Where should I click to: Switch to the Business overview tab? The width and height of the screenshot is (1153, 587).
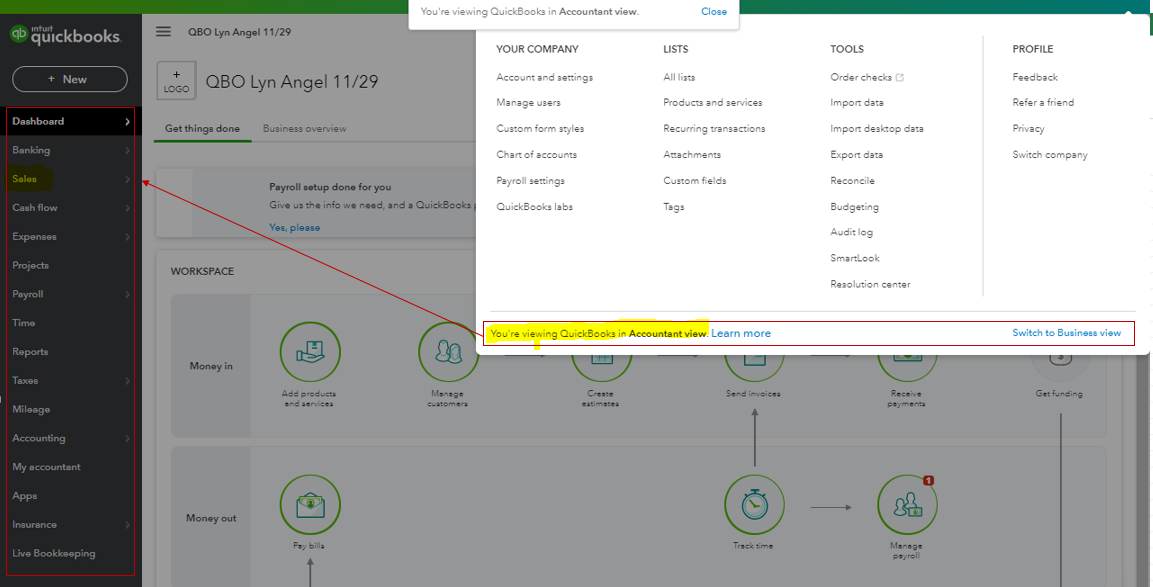[304, 128]
